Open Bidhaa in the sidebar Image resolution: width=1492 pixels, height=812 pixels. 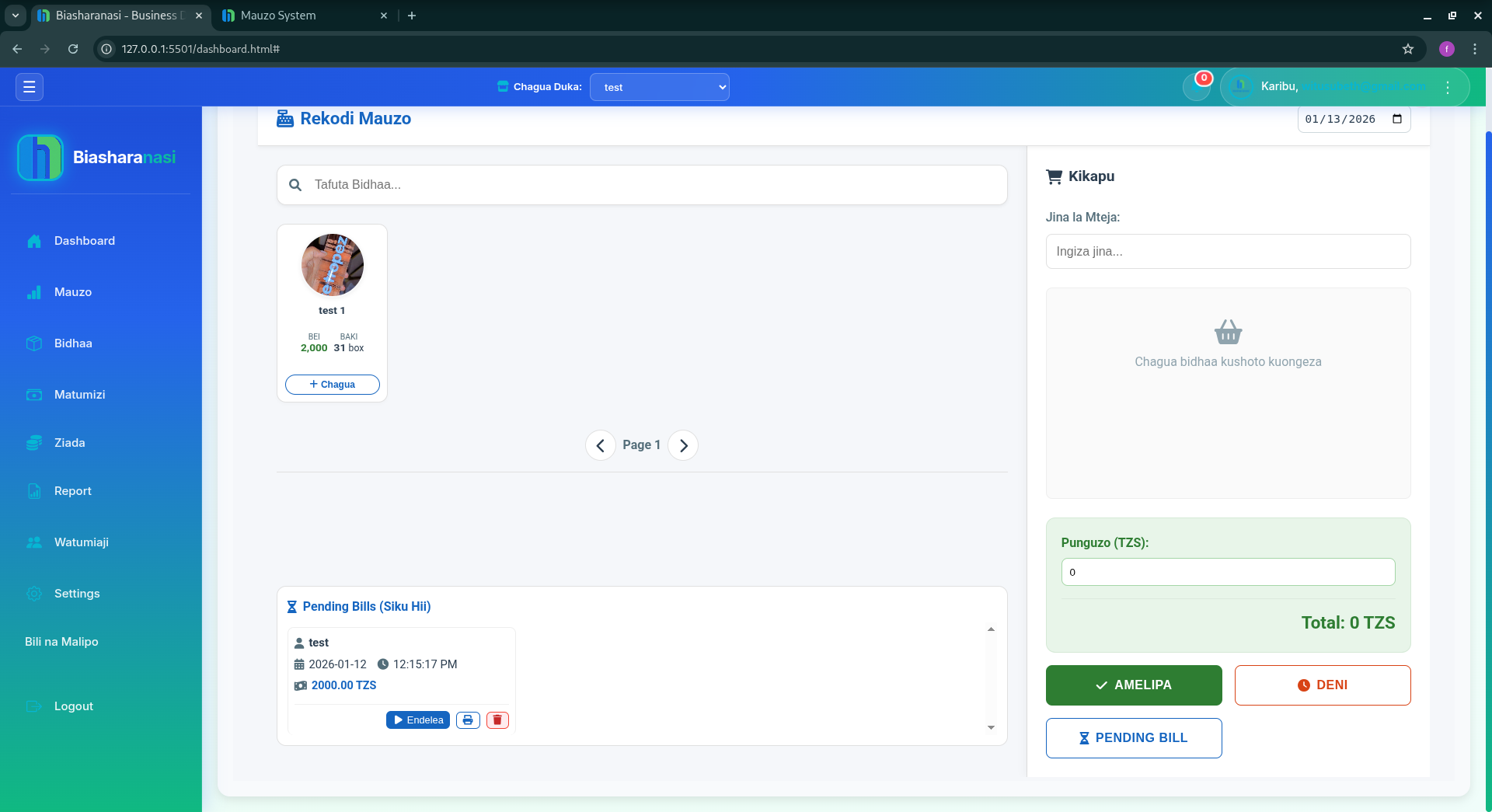(73, 343)
